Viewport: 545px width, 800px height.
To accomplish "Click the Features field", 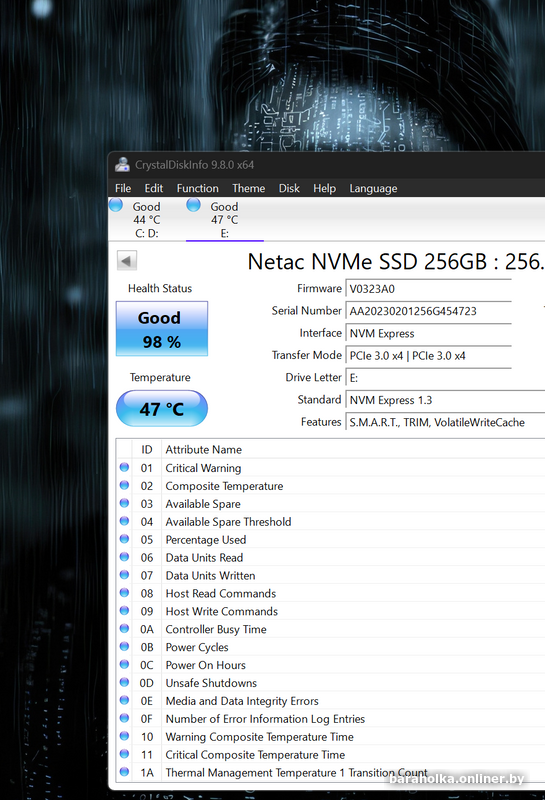I will [x=445, y=422].
